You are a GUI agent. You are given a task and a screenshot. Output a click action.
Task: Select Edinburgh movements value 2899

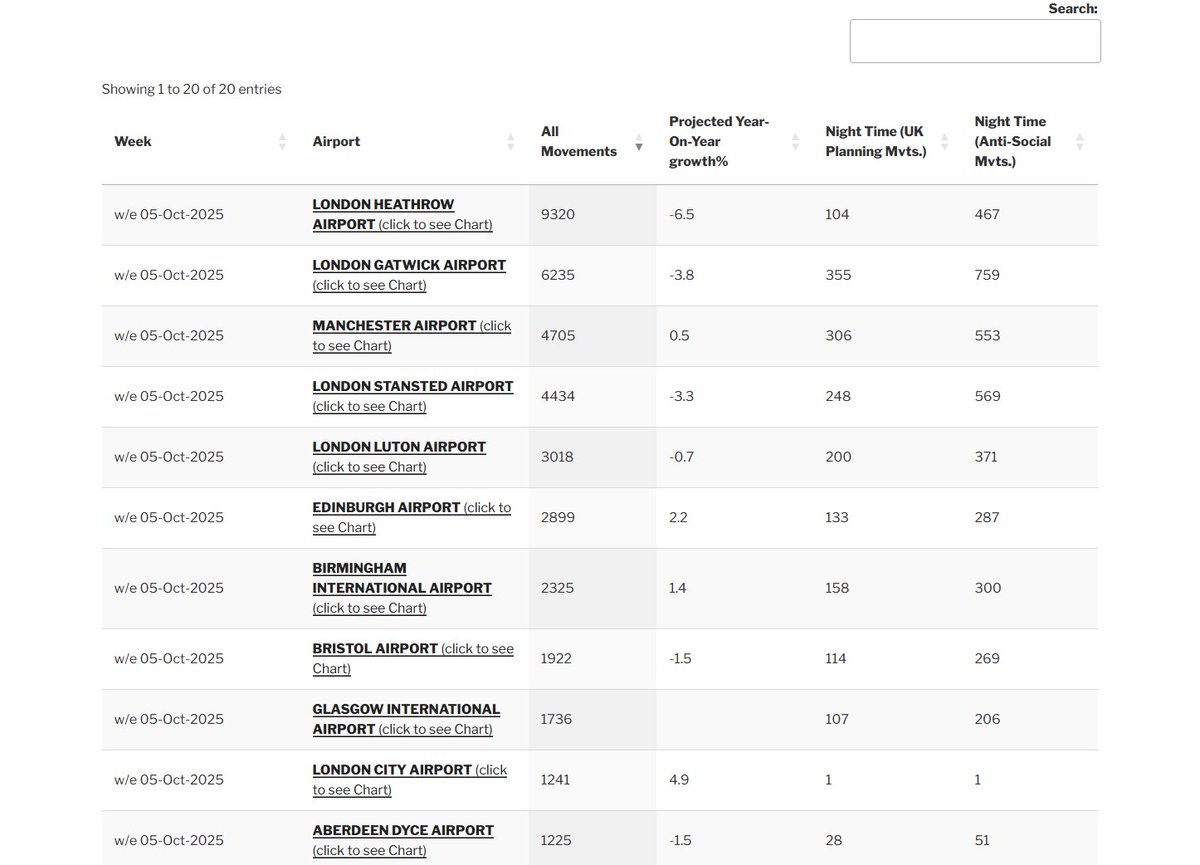558,517
